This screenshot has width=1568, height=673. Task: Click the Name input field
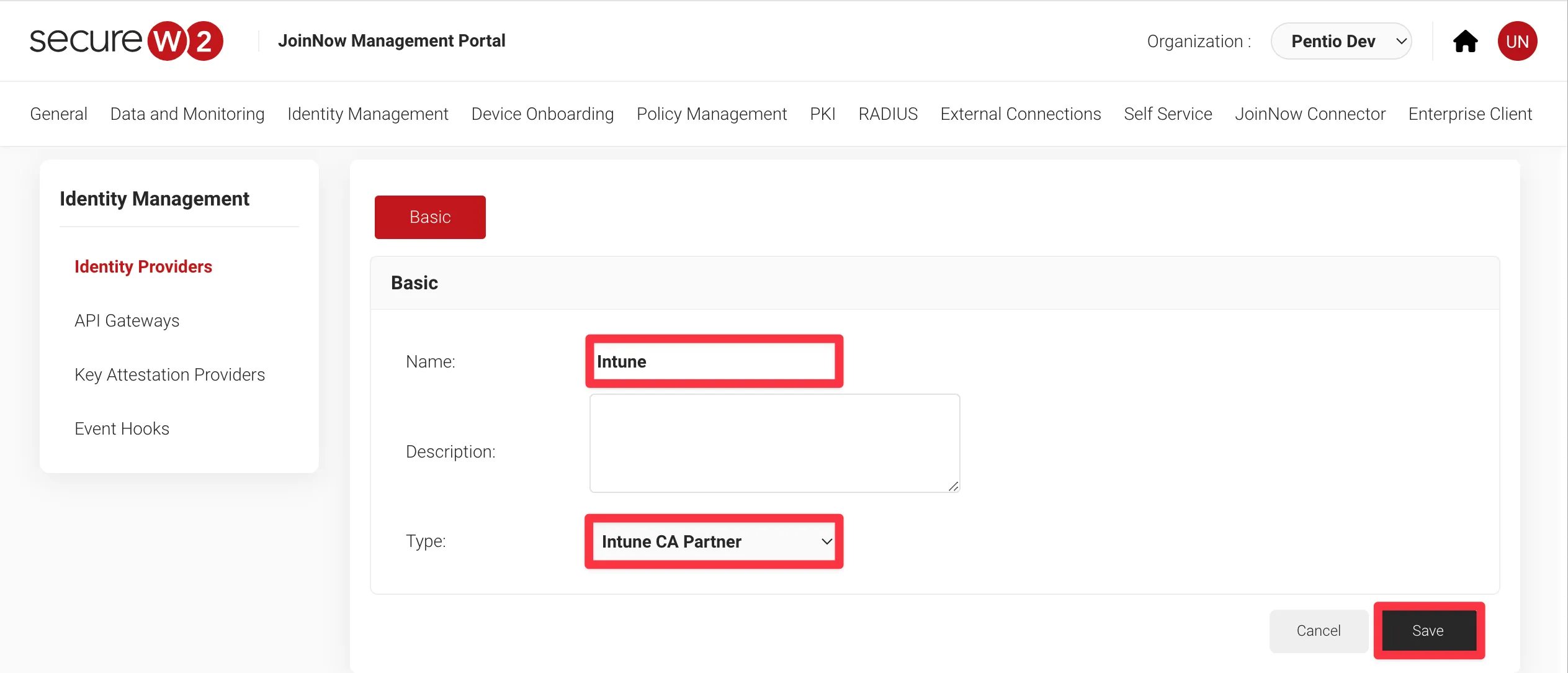[714, 361]
